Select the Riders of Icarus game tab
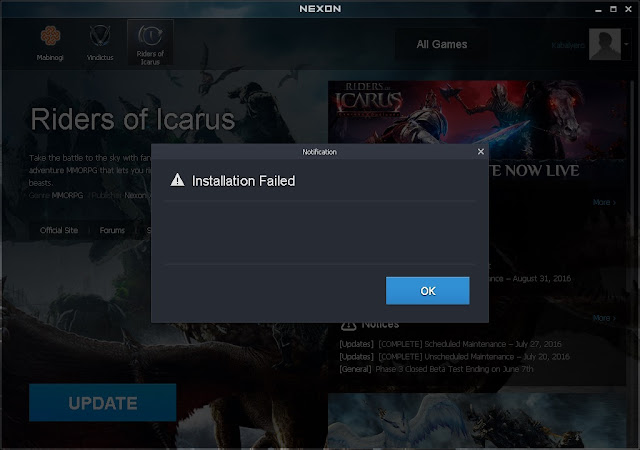This screenshot has height=450, width=640. point(150,43)
